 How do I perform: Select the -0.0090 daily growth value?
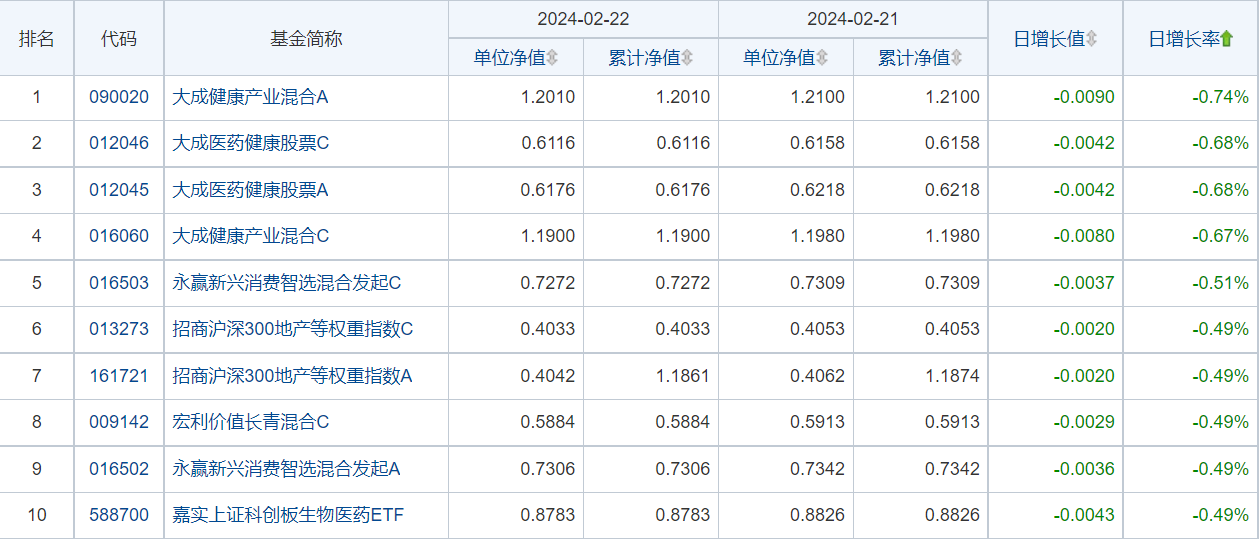pyautogui.click(x=1084, y=97)
